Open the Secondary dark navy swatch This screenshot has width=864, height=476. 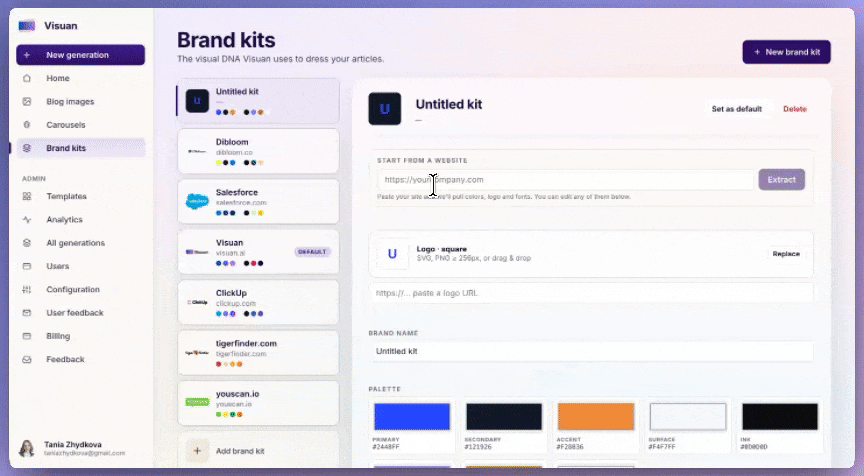[504, 416]
